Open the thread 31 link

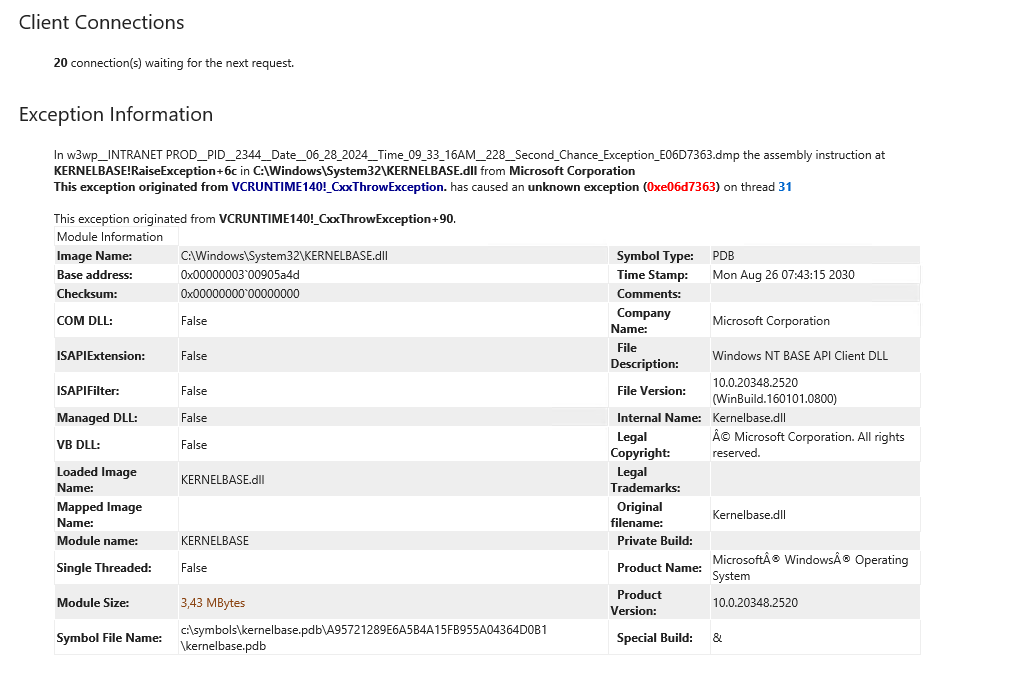pos(785,187)
